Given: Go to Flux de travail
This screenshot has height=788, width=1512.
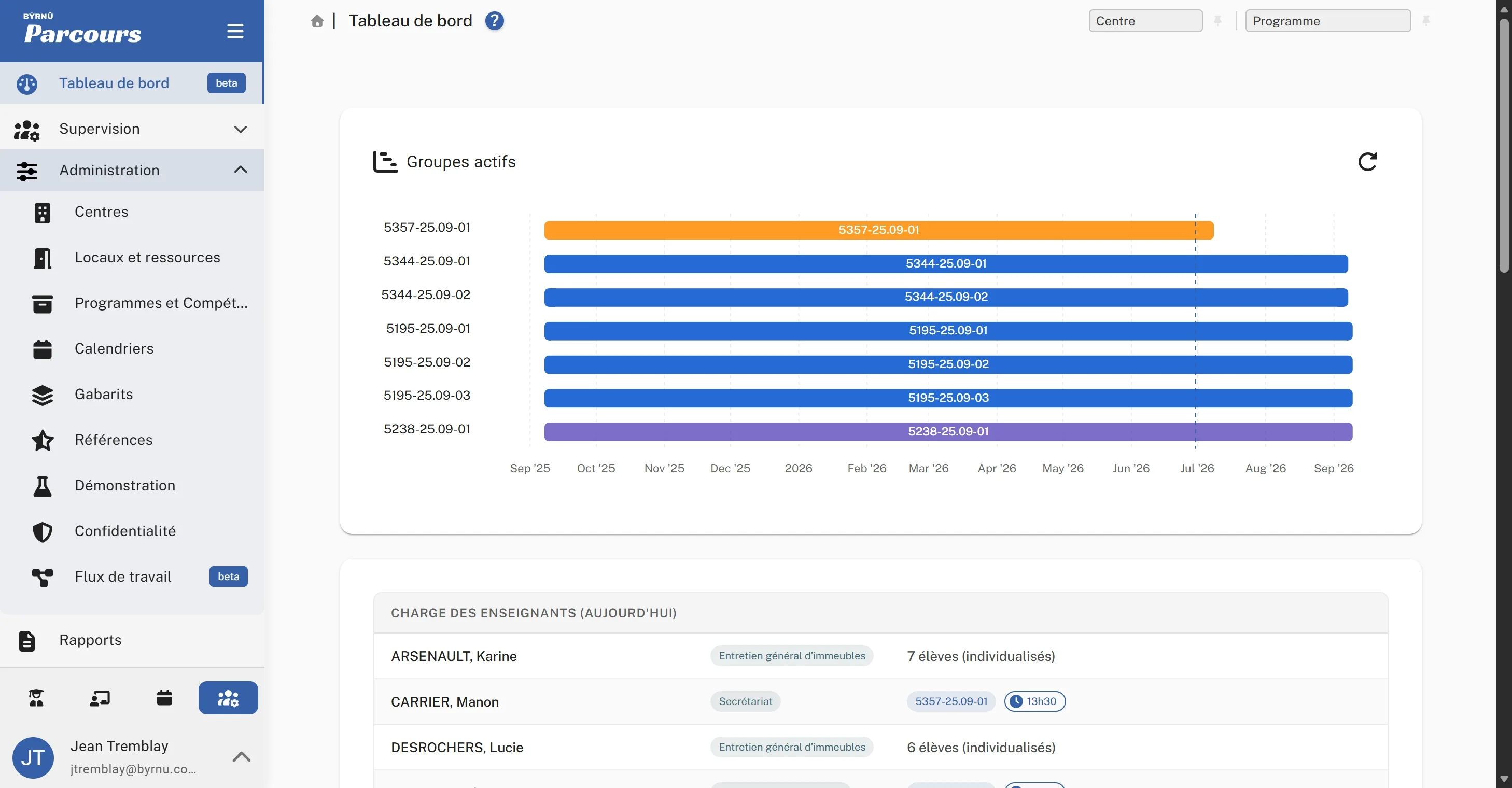Looking at the screenshot, I should pos(132,577).
